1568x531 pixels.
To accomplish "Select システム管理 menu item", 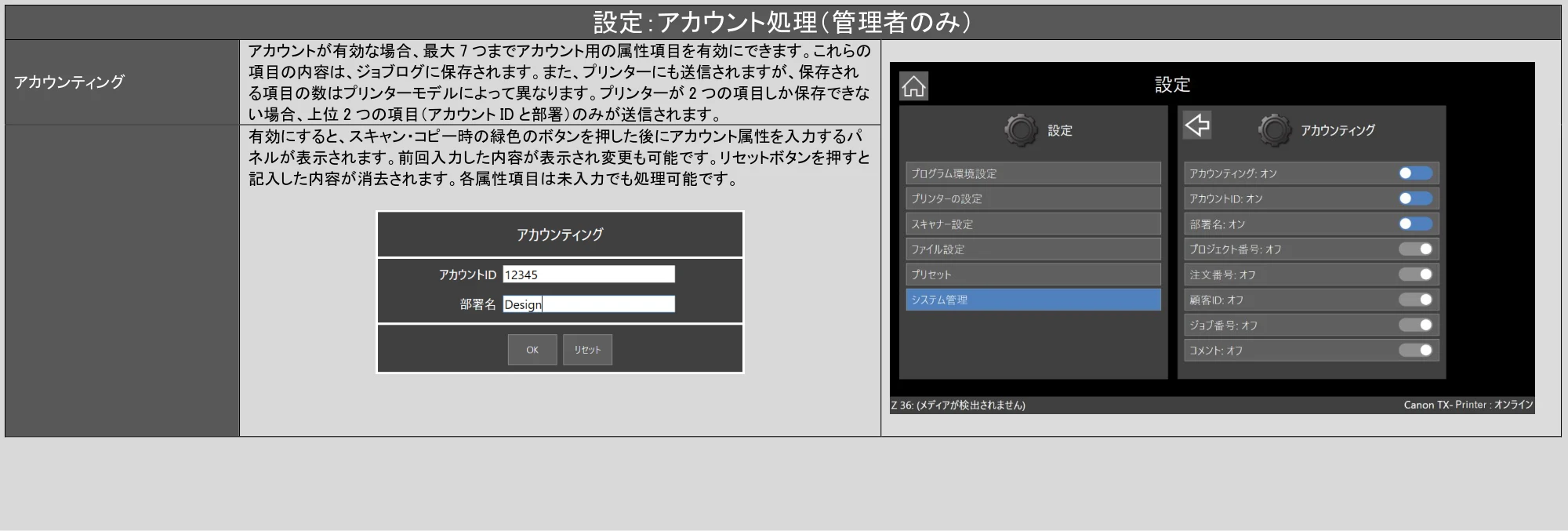I will (x=1033, y=300).
